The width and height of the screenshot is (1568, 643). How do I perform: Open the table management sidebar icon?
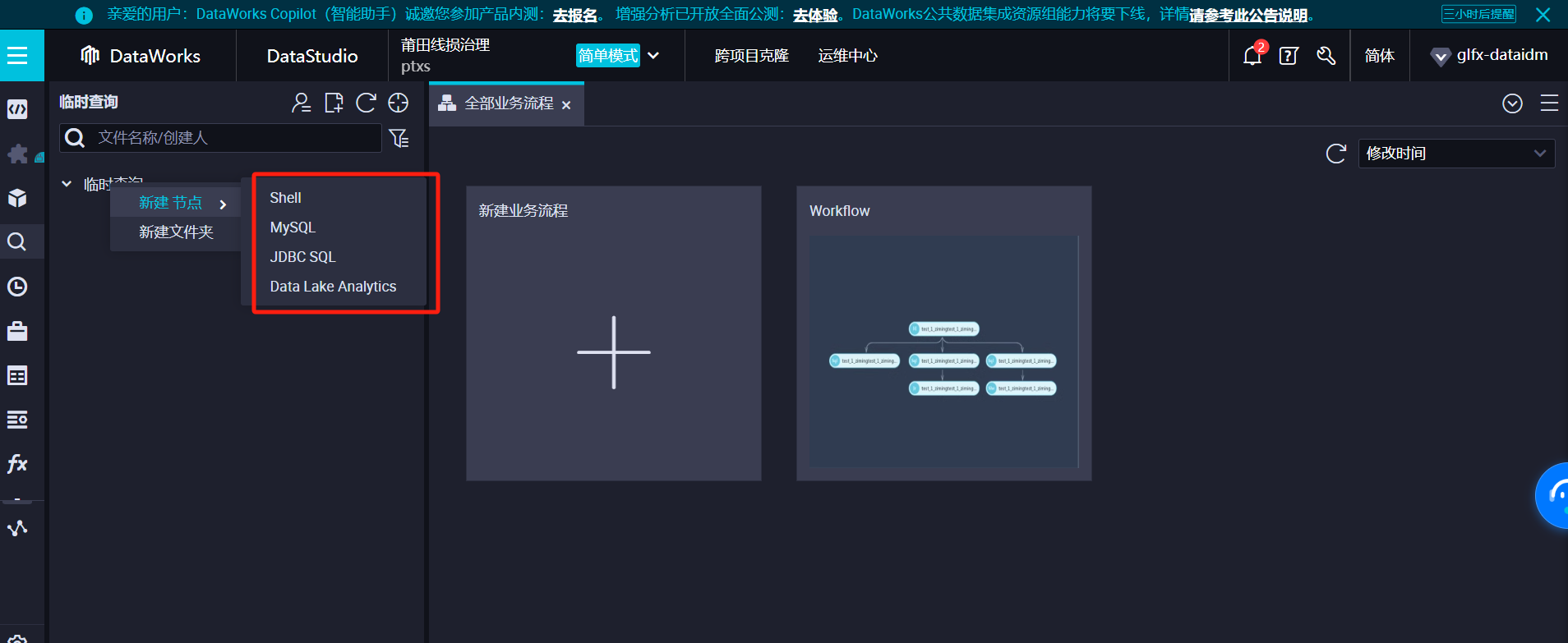point(17,375)
